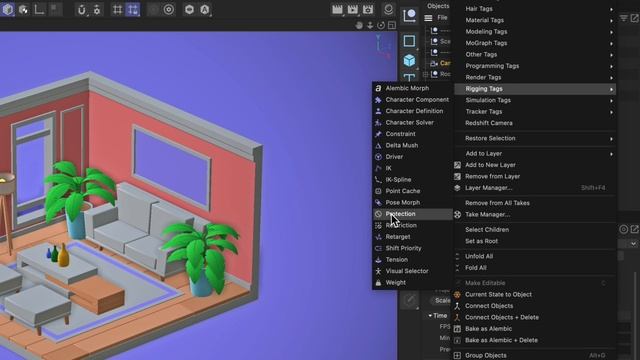Expand the Tracker Tags submenu

click(x=535, y=111)
